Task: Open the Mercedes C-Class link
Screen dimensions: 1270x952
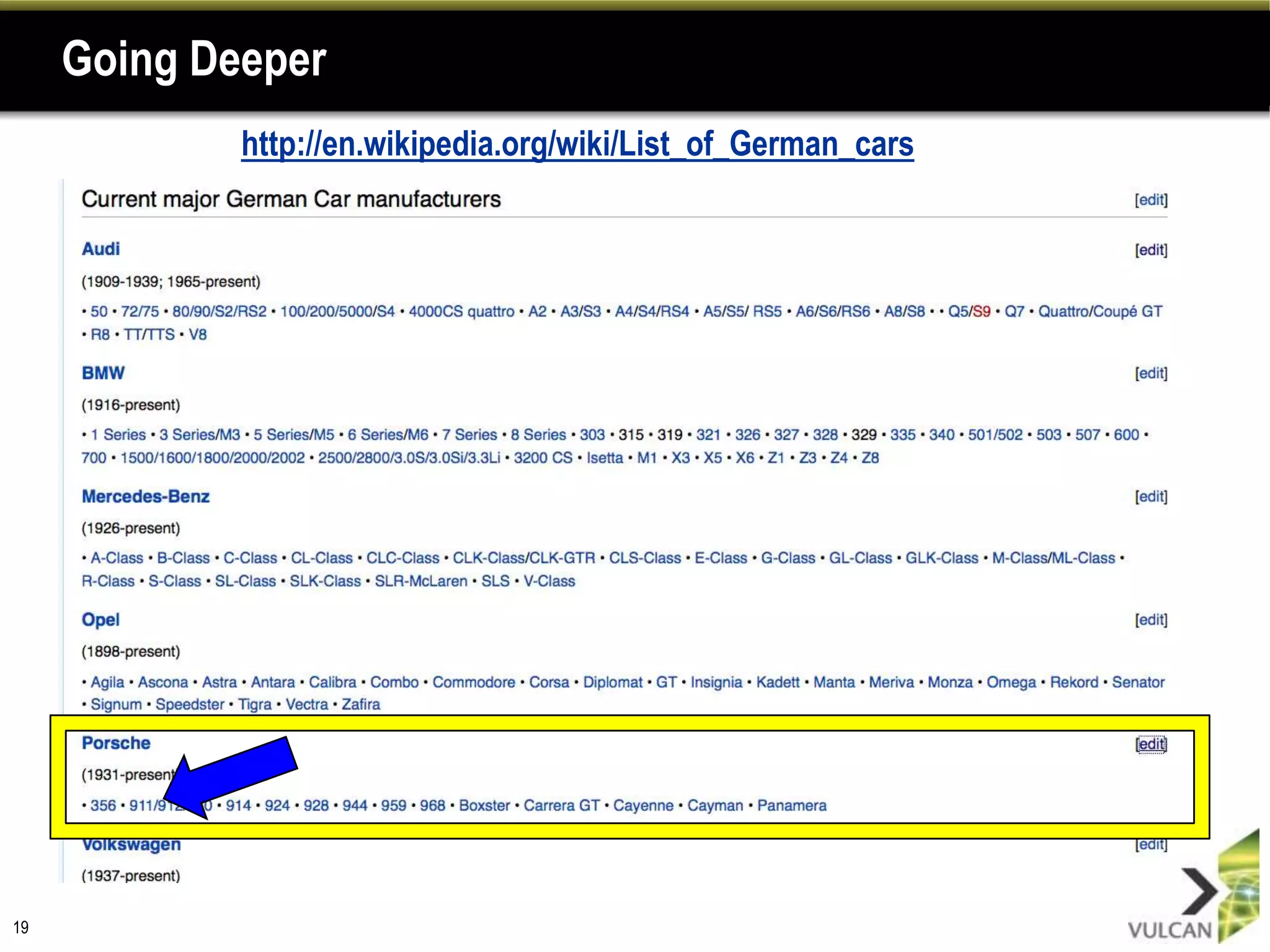Action: coord(250,558)
